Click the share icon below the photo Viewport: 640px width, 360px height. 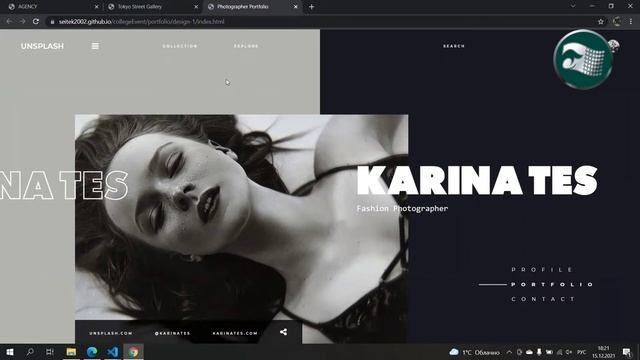coord(283,332)
